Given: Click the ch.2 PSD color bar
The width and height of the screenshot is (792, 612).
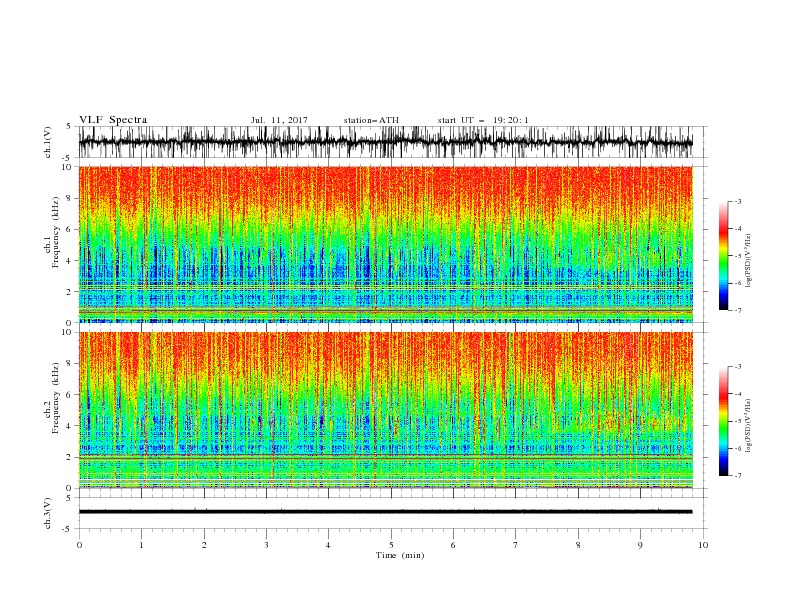Looking at the screenshot, I should coord(724,421).
